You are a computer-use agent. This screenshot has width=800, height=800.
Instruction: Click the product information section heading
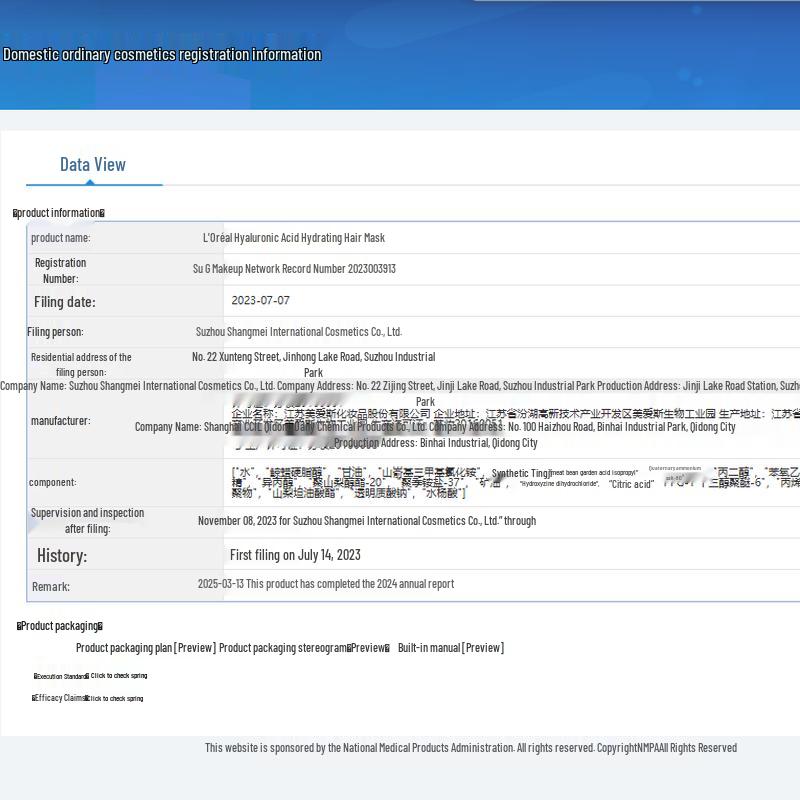[59, 213]
